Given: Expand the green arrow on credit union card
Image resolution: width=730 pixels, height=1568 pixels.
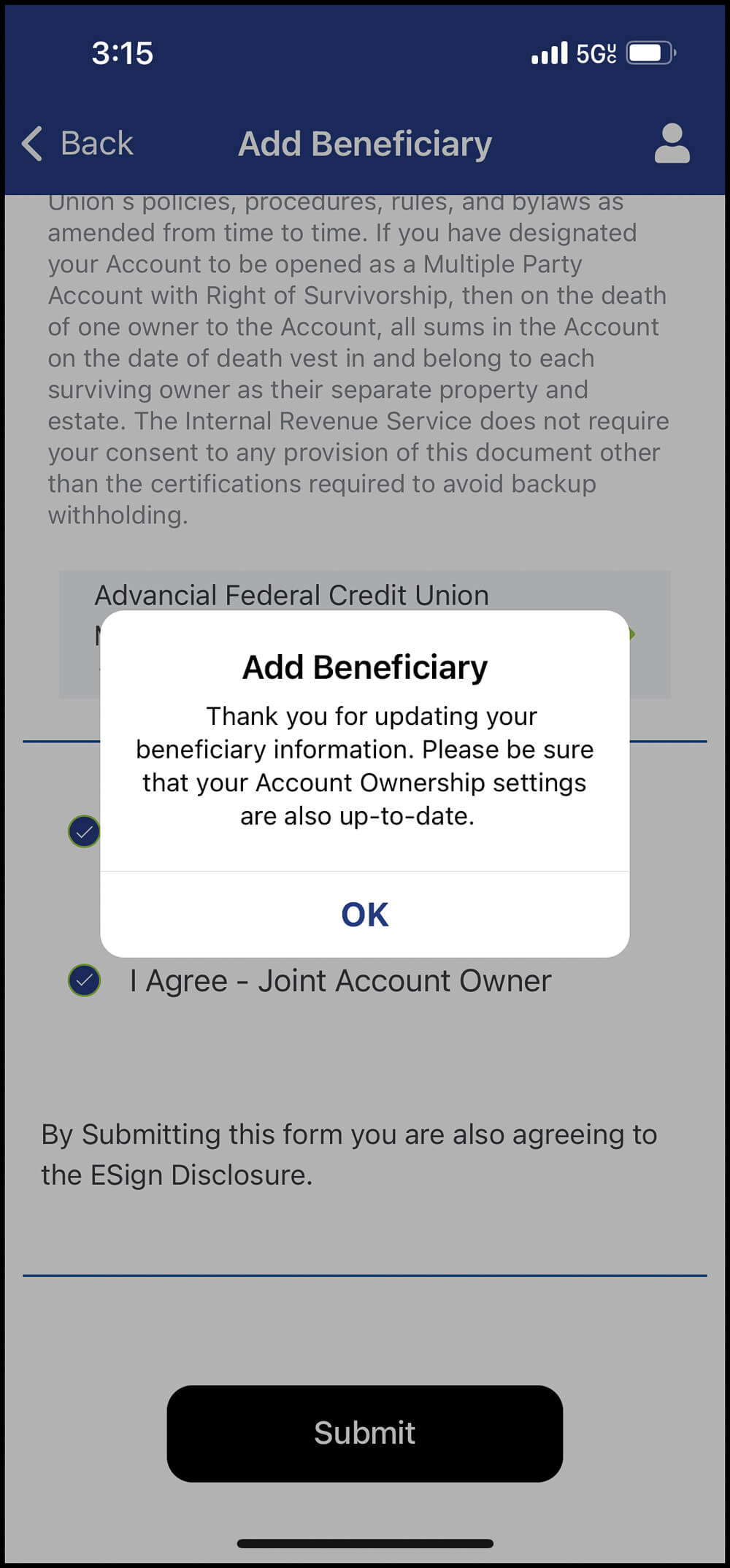Looking at the screenshot, I should [632, 634].
